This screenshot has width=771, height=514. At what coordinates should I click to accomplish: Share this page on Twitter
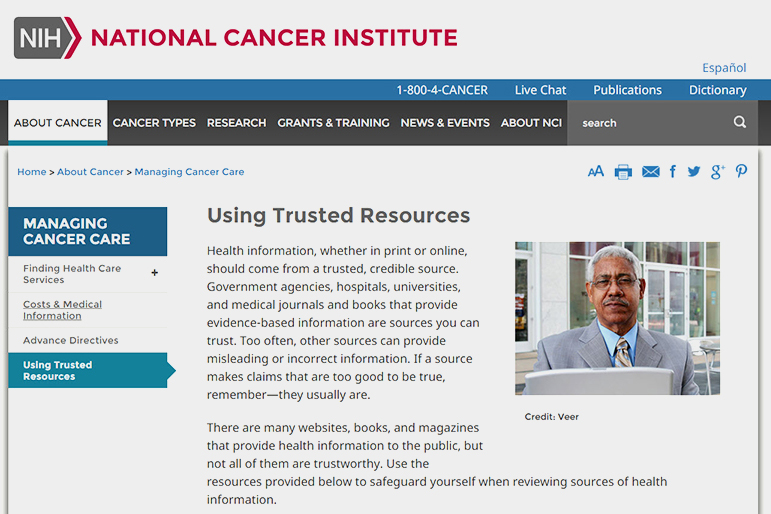[693, 172]
